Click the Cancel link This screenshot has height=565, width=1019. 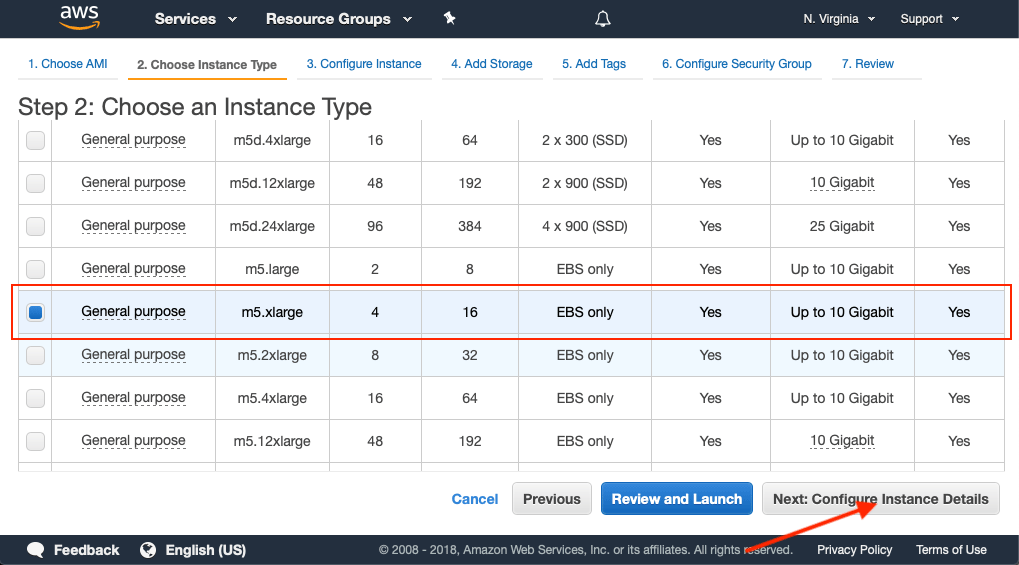[x=475, y=499]
